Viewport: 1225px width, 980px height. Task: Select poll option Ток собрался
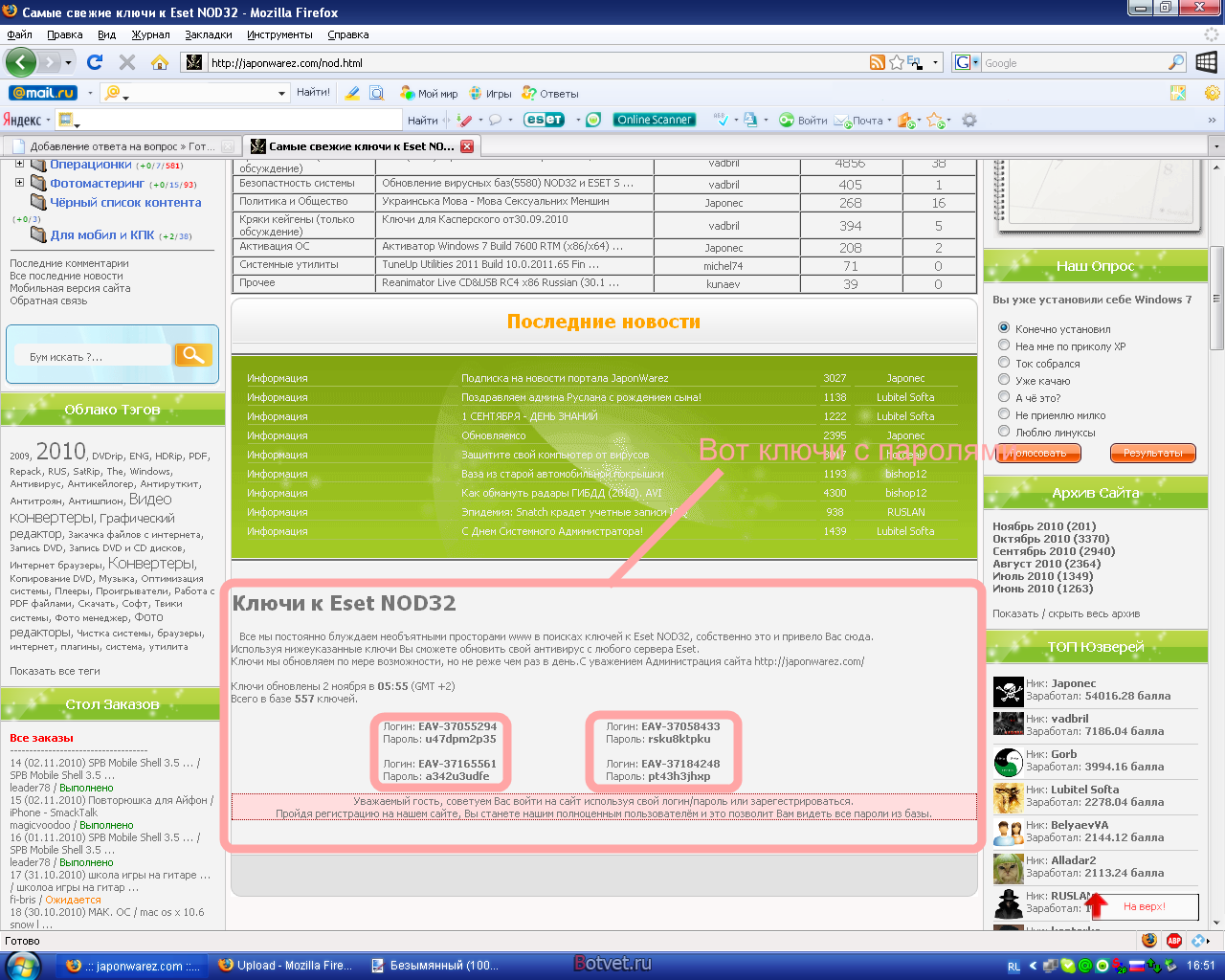[x=1004, y=362]
